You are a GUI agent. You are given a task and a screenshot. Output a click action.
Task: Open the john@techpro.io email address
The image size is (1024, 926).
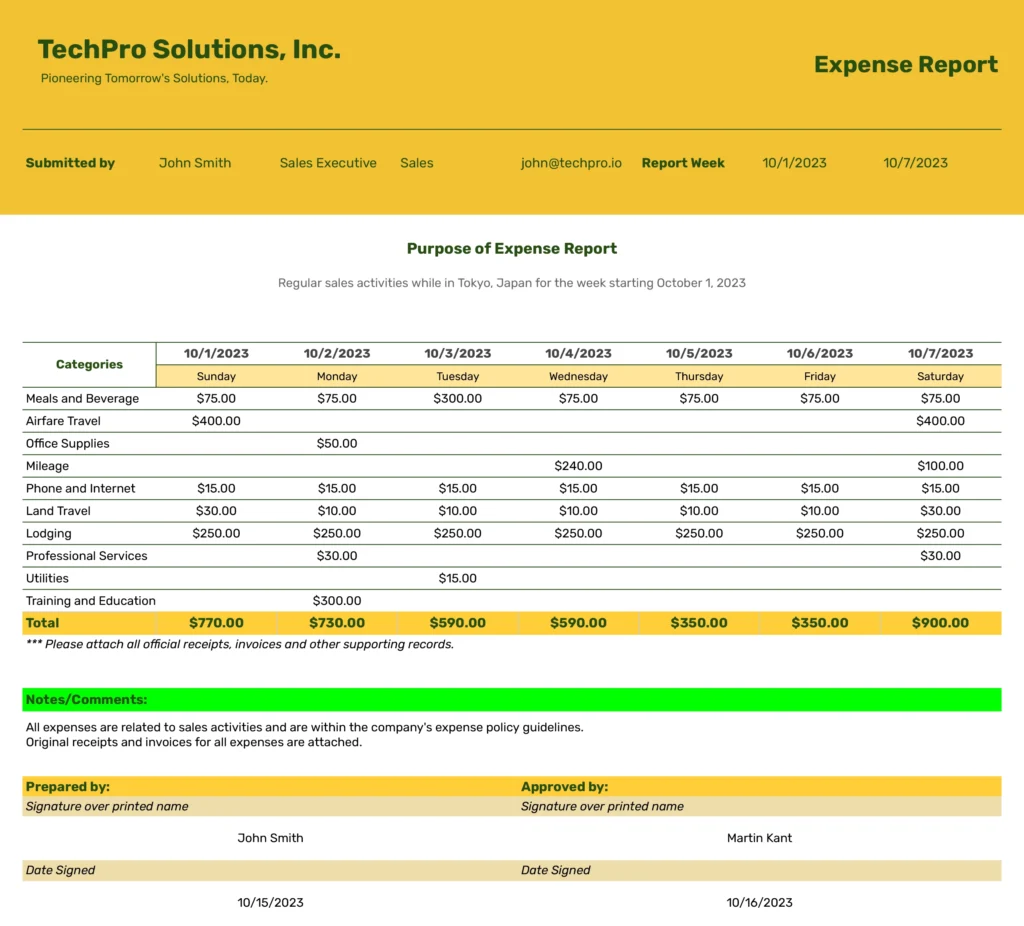tap(571, 163)
